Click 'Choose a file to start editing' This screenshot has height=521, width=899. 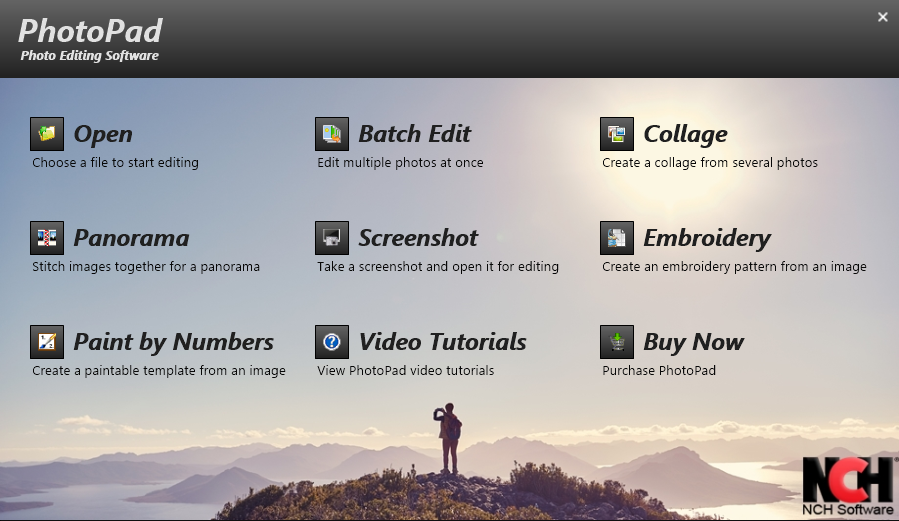point(115,163)
